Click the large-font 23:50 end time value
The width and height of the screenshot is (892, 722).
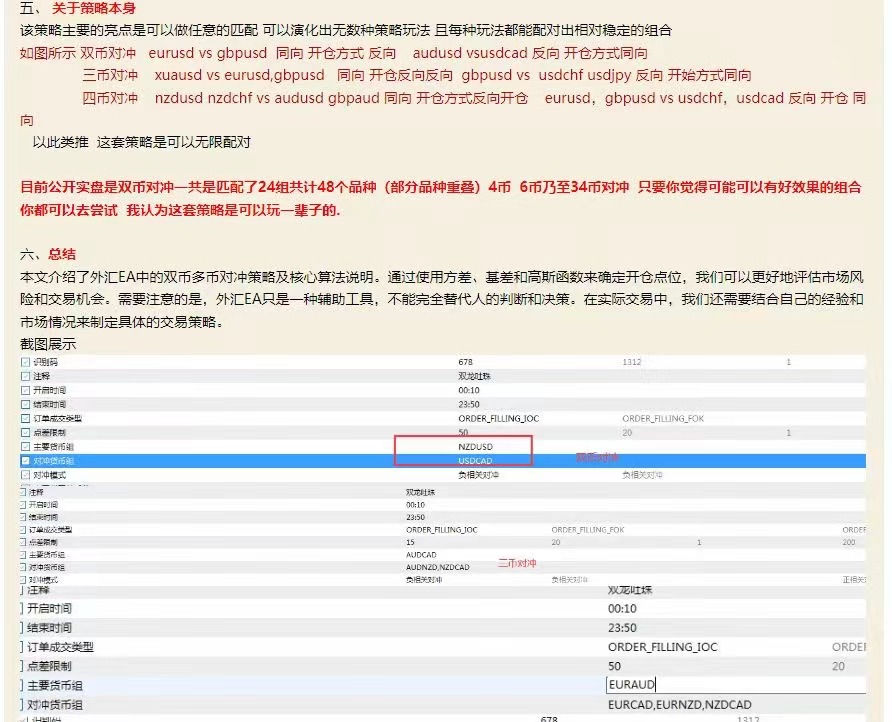pos(622,628)
